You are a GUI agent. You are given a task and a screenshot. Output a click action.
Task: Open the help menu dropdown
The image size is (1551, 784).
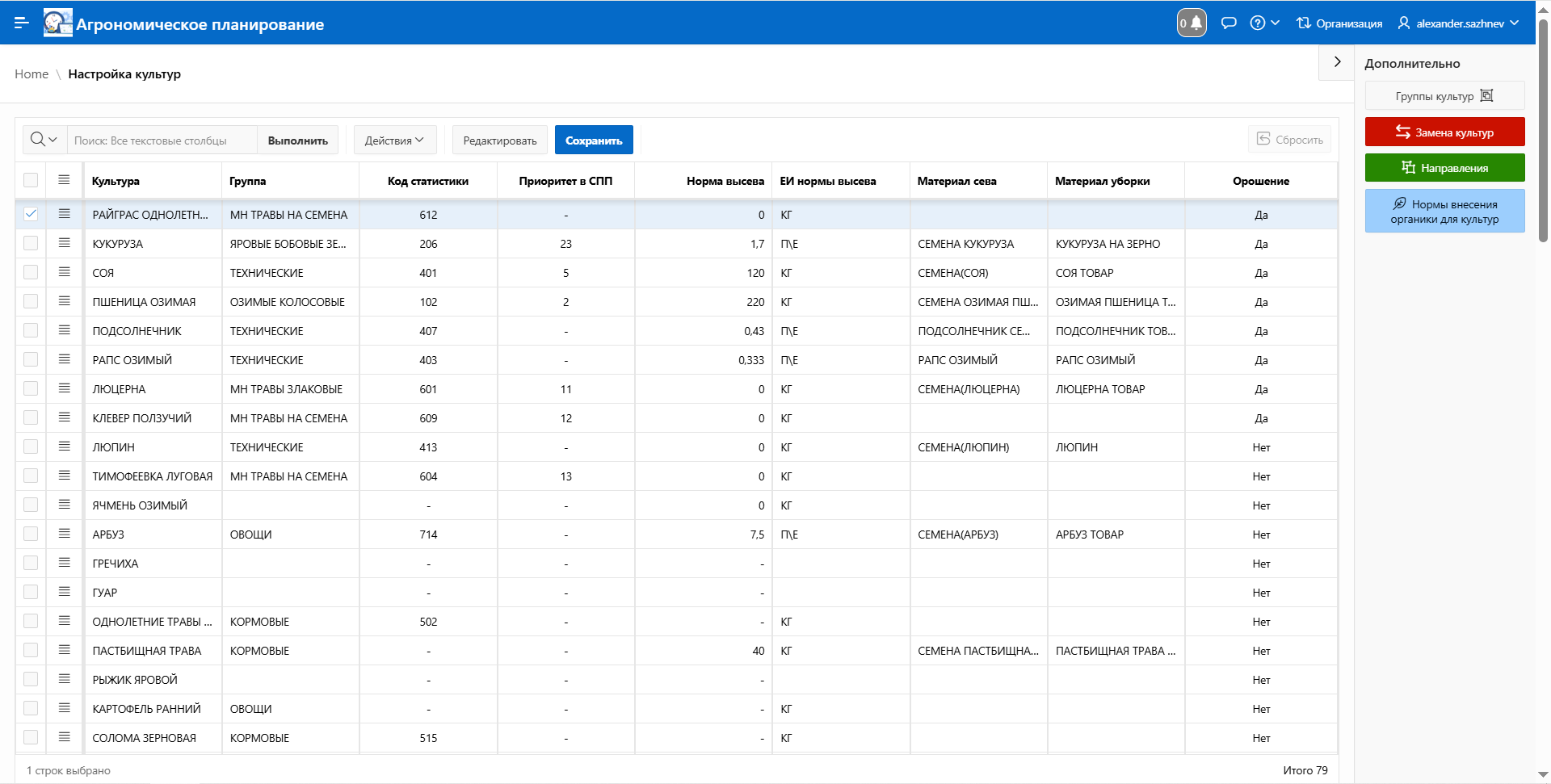(1264, 23)
